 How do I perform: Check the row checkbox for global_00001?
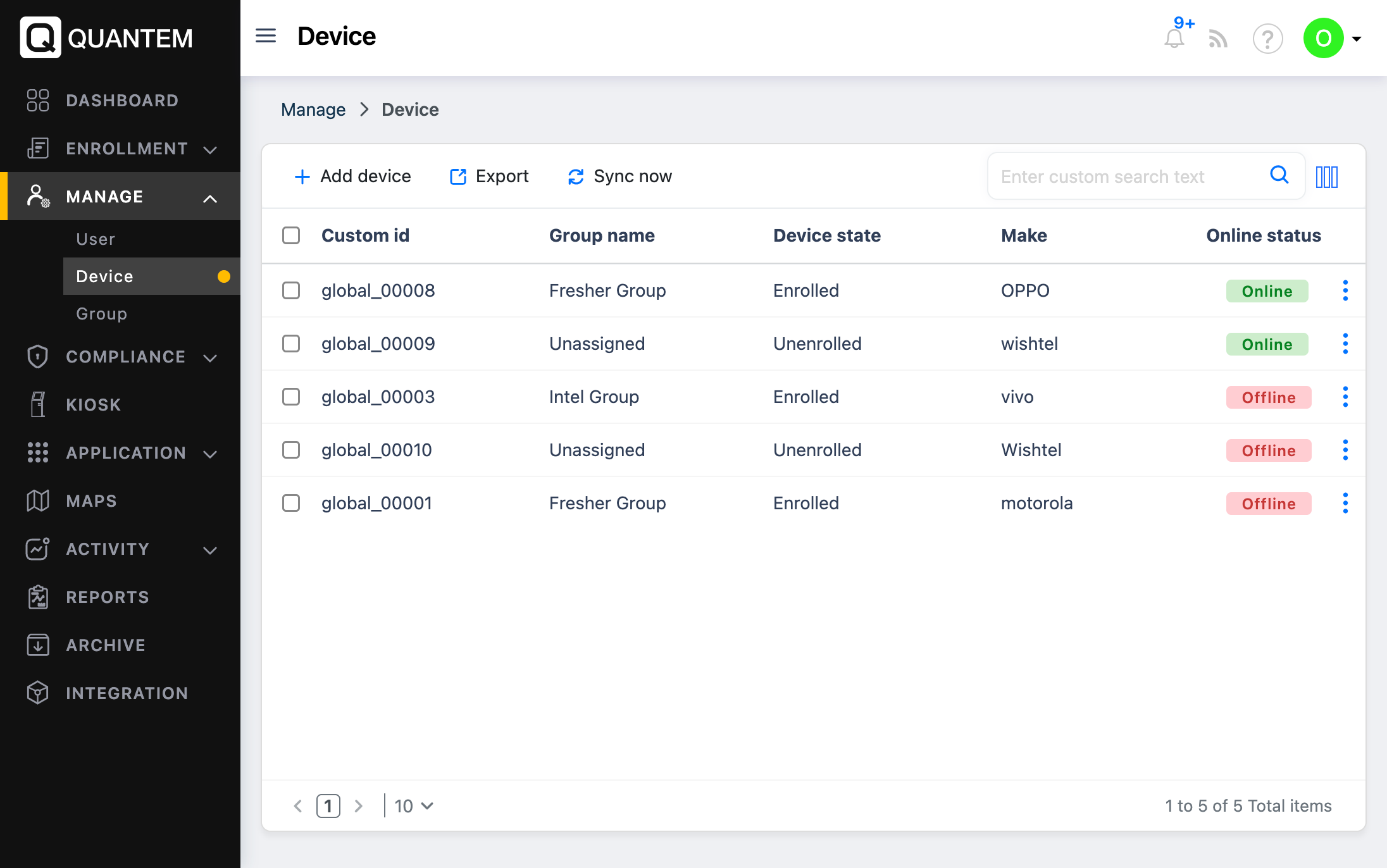[x=291, y=503]
